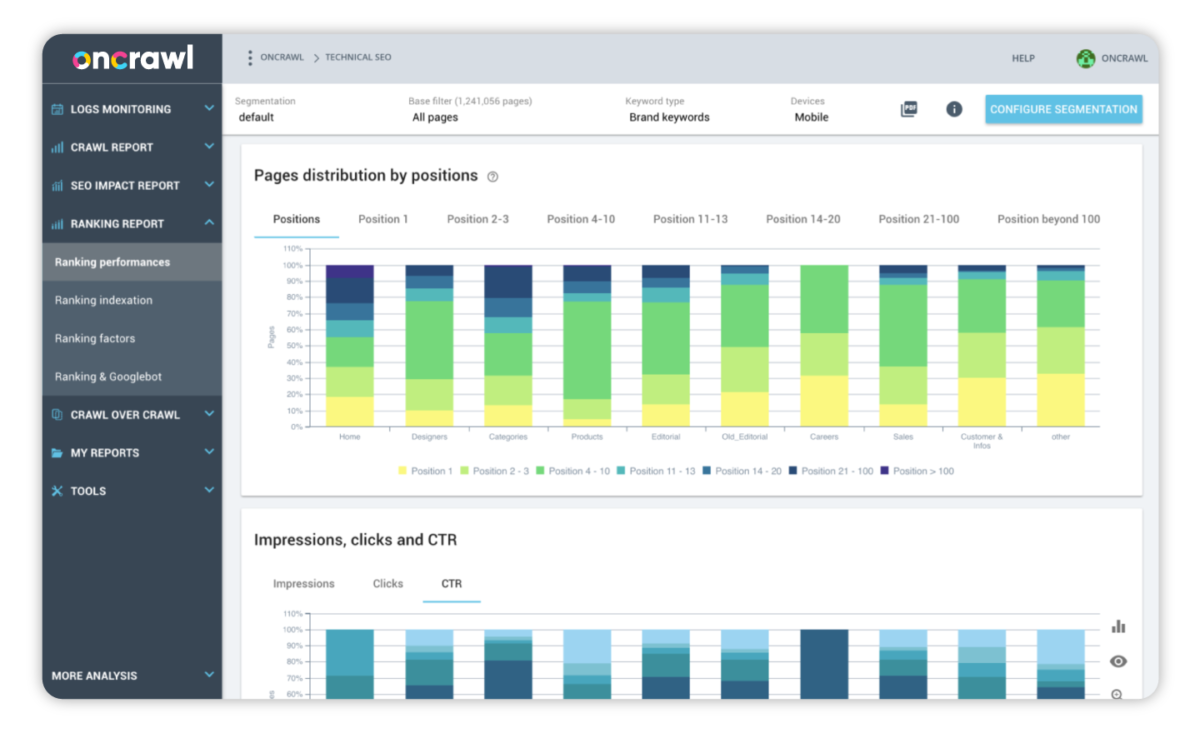This screenshot has height=733, width=1200.
Task: Click the Oncrawl logo in the sidebar
Action: pos(133,58)
